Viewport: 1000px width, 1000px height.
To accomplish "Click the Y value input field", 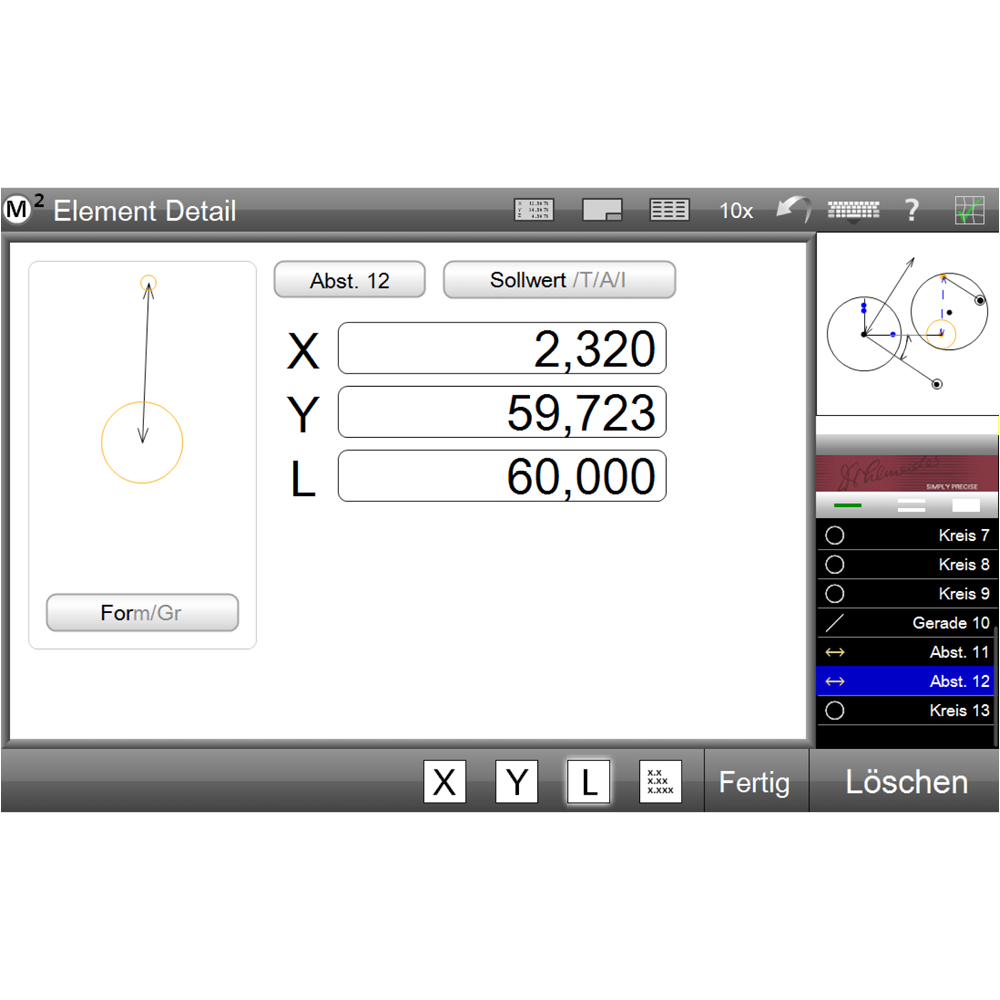I will pos(502,412).
